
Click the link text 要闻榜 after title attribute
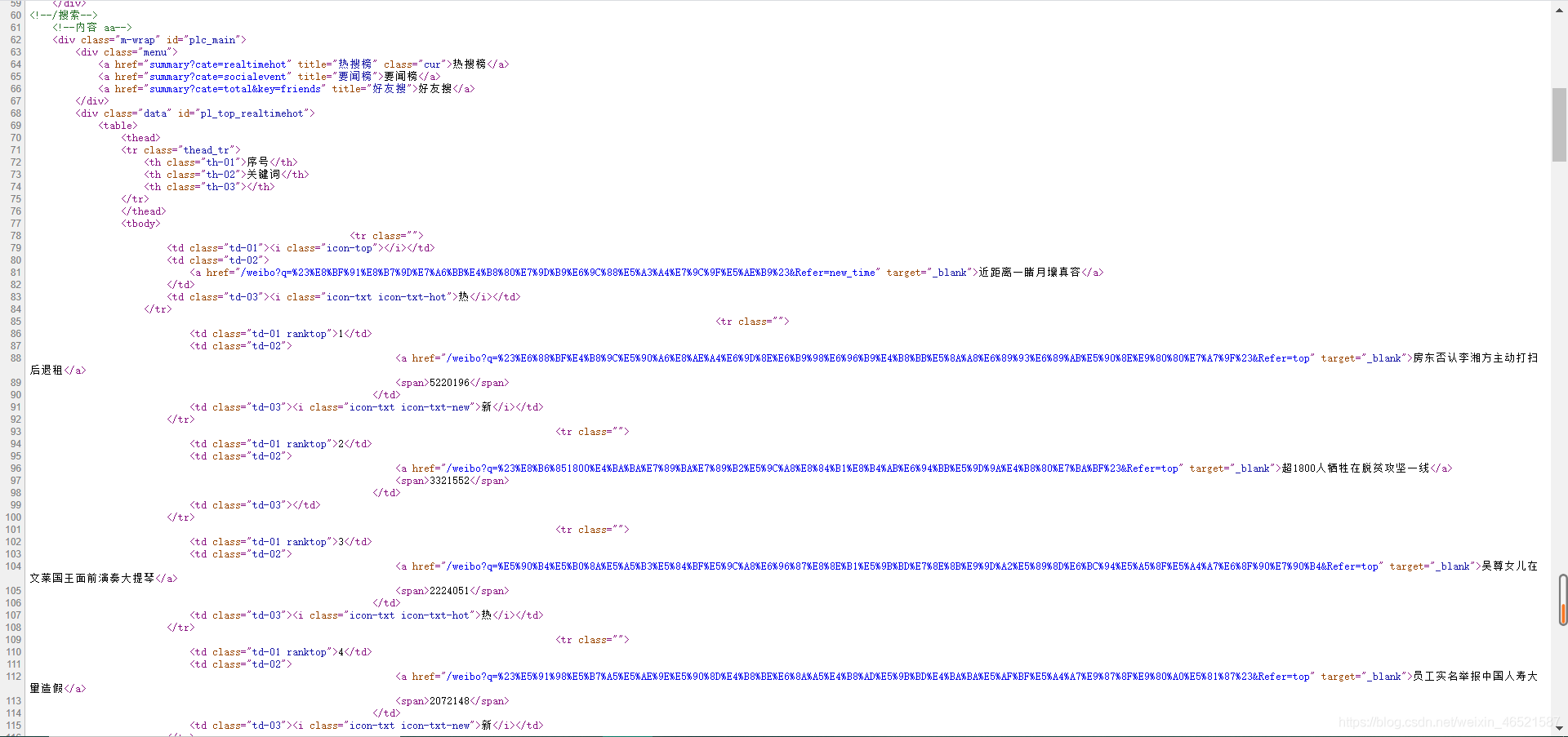point(401,77)
